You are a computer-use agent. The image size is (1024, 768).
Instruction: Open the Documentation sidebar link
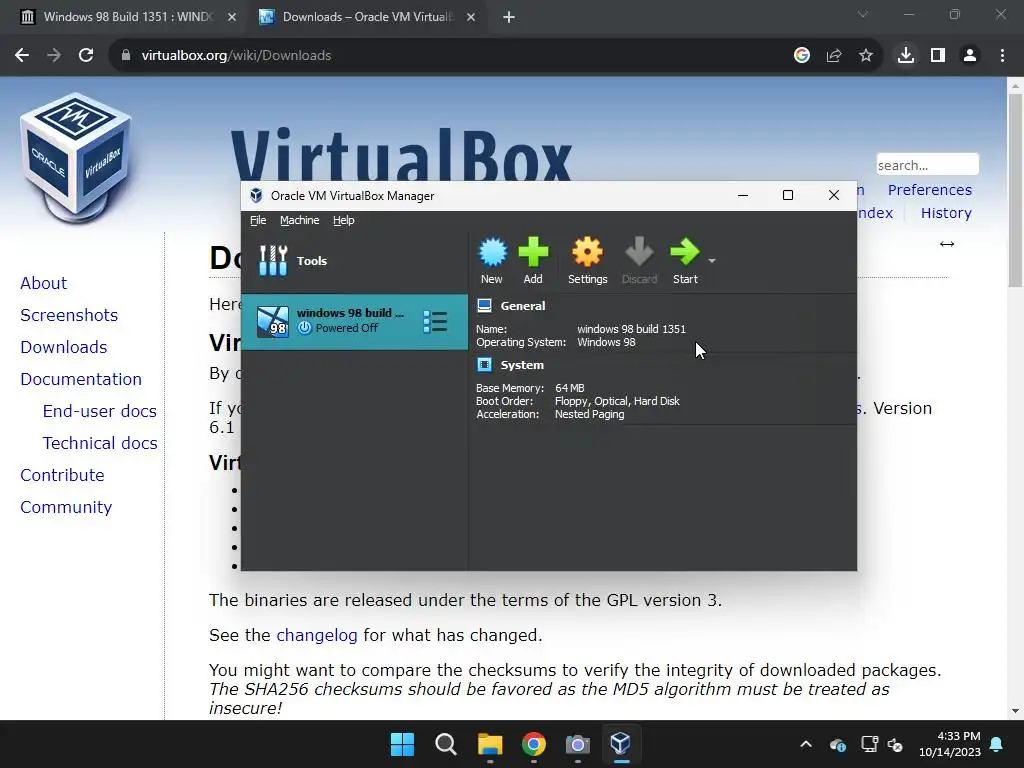point(81,379)
